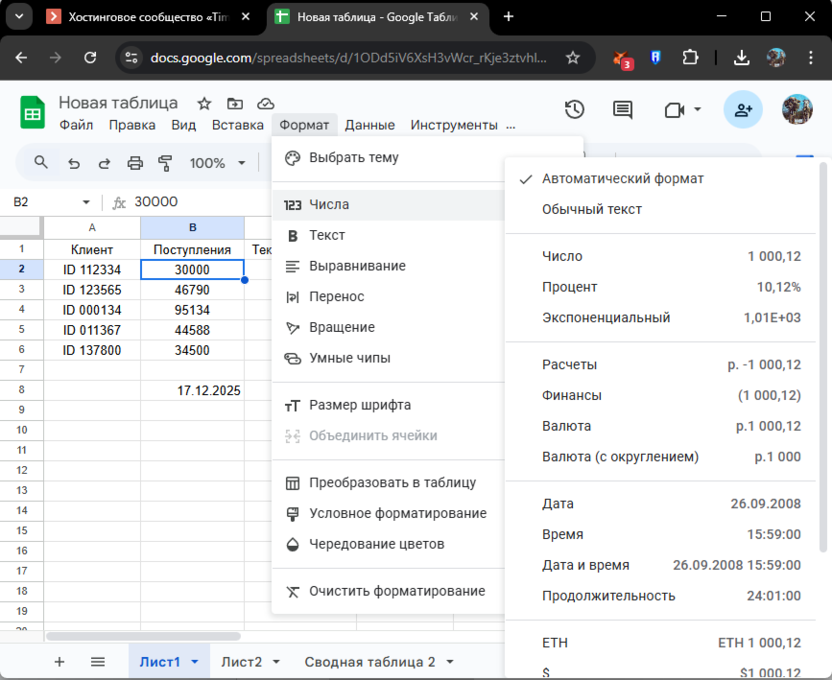Switch to Сводная таблица 2 sheet

coord(370,662)
